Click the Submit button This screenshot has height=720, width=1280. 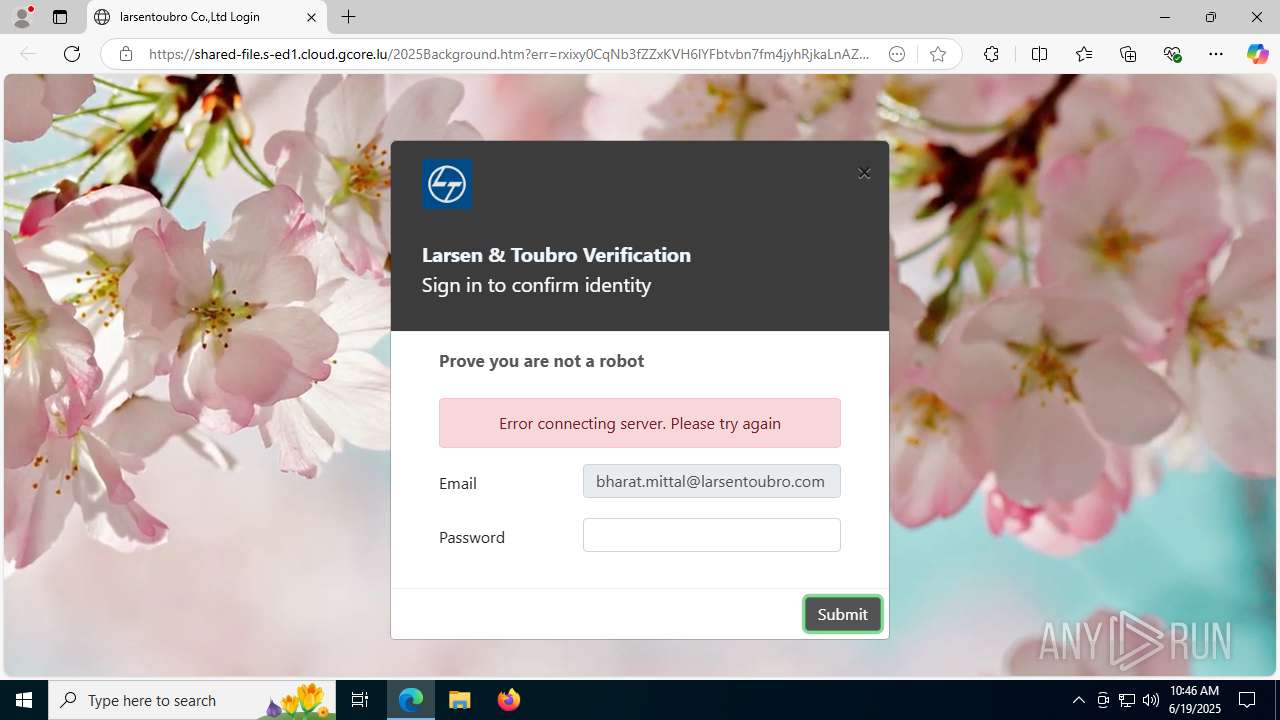tap(842, 614)
